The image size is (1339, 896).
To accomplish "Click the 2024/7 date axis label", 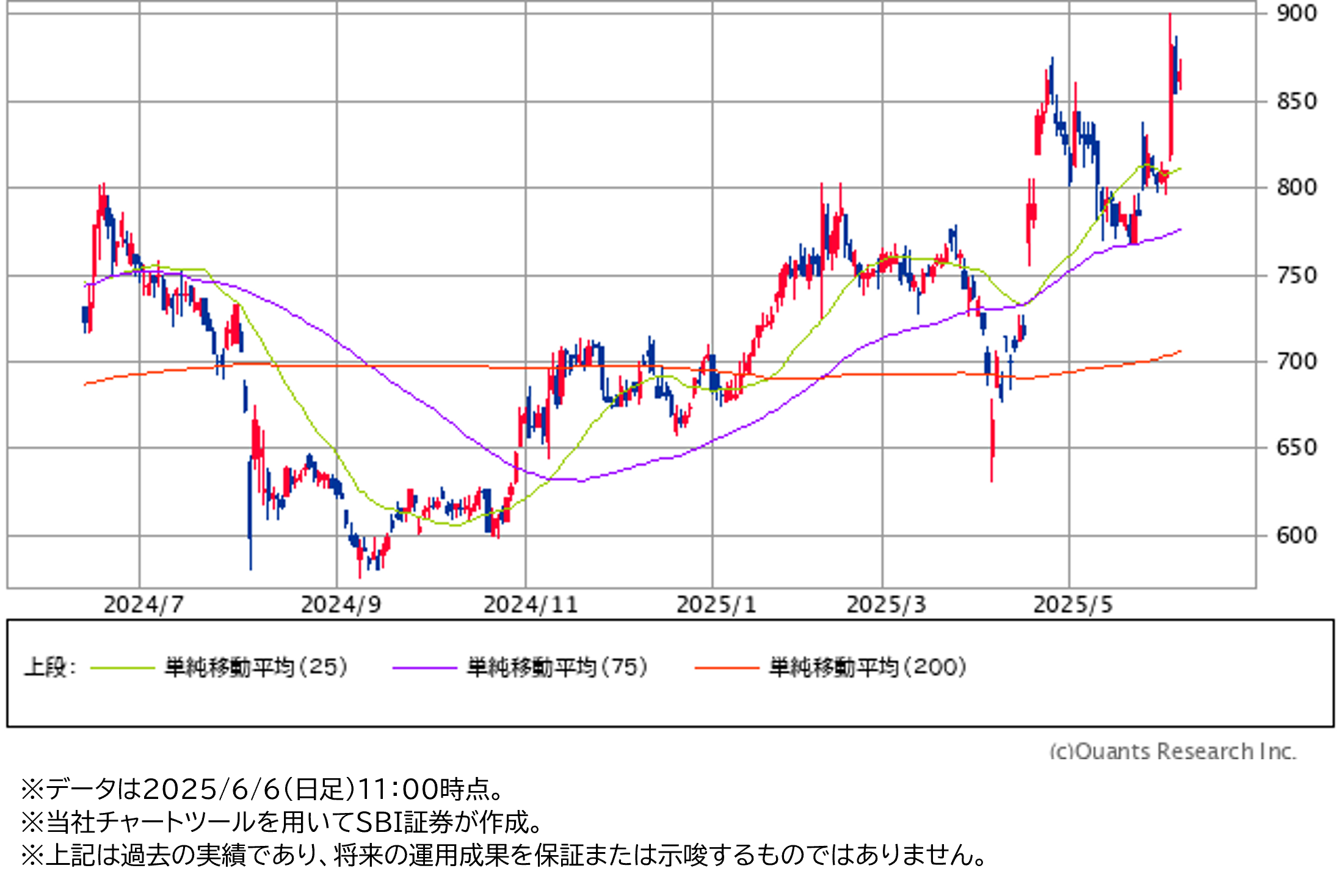I will pyautogui.click(x=143, y=605).
